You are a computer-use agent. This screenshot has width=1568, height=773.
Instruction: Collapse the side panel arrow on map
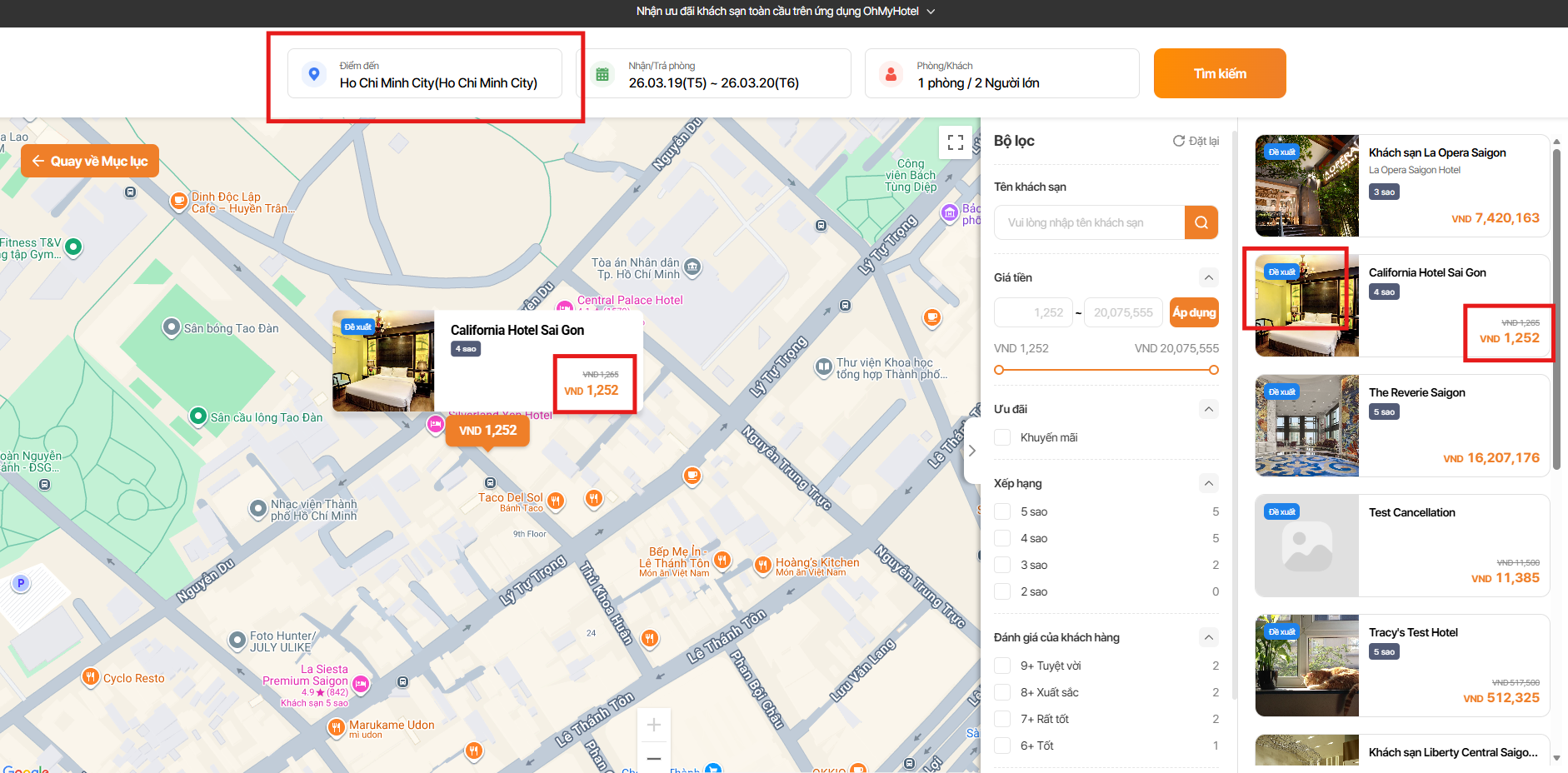click(971, 451)
